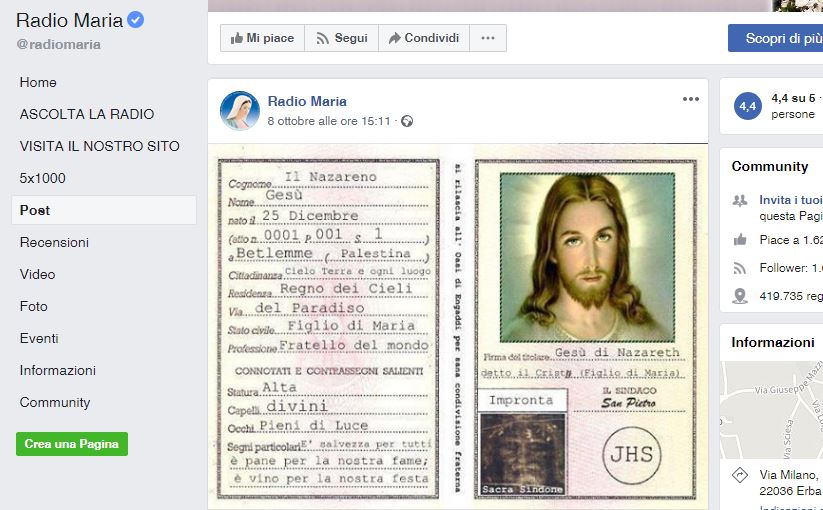Click the Piace a likes count text

pos(790,240)
